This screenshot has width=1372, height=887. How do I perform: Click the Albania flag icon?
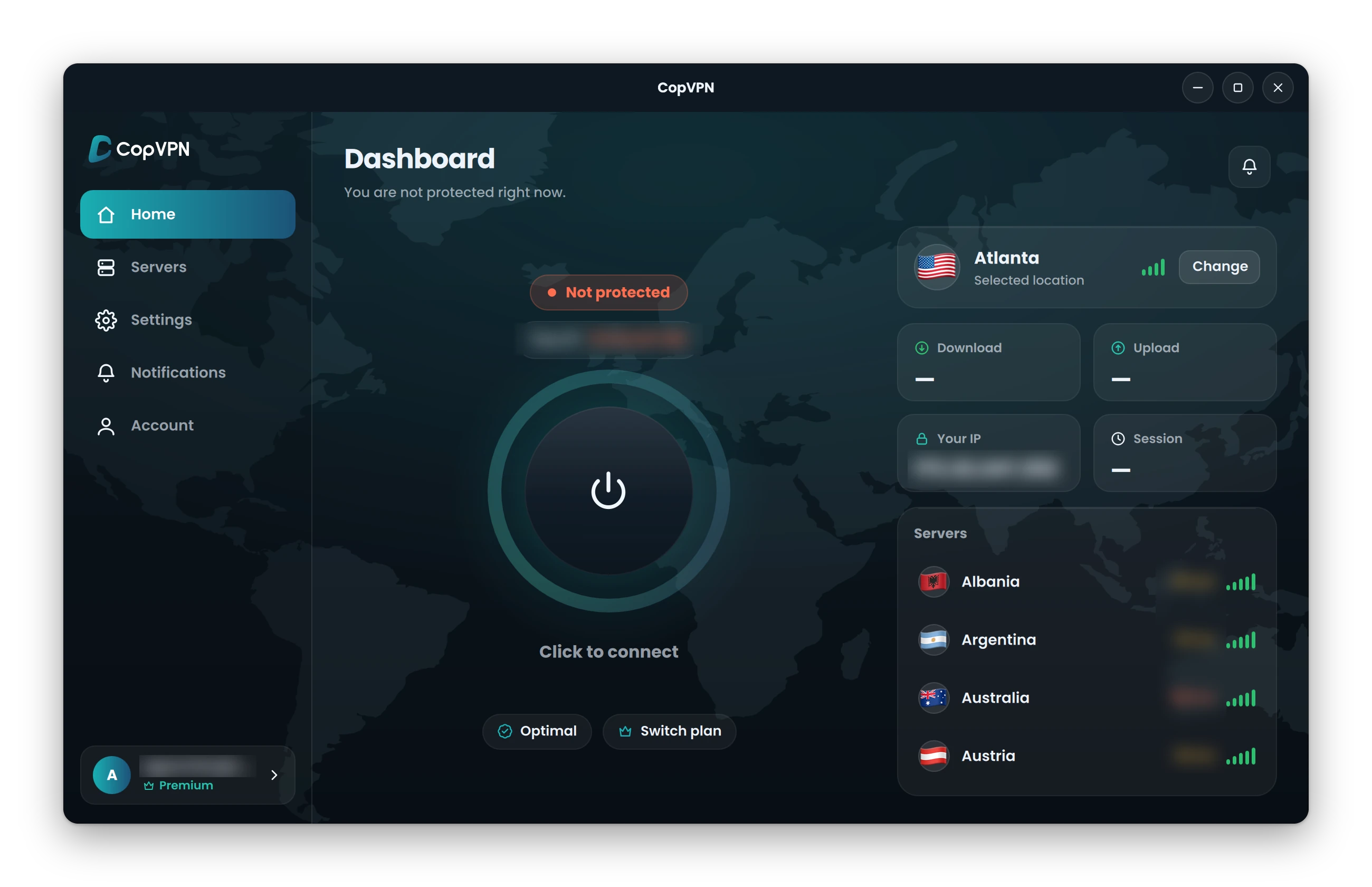933,582
